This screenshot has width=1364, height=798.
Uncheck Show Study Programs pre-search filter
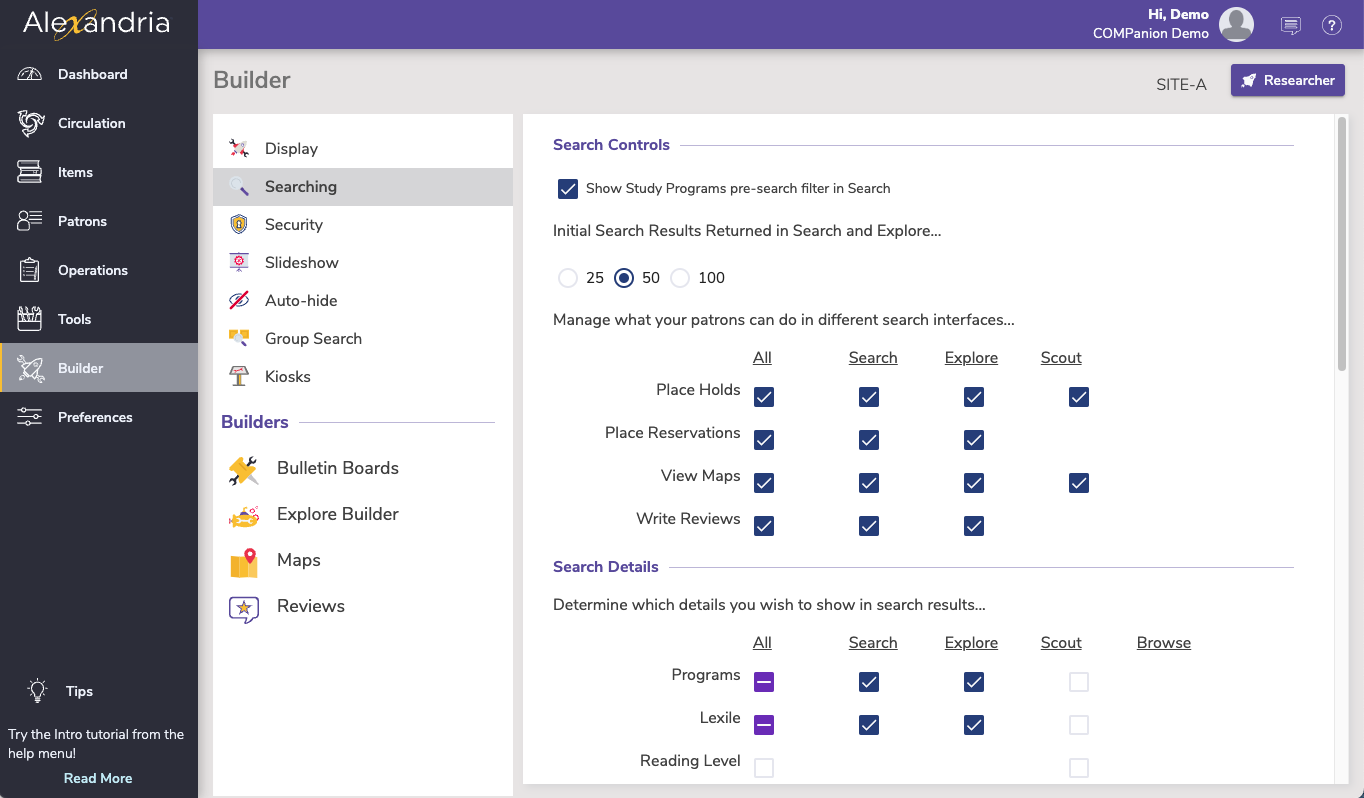click(x=568, y=188)
